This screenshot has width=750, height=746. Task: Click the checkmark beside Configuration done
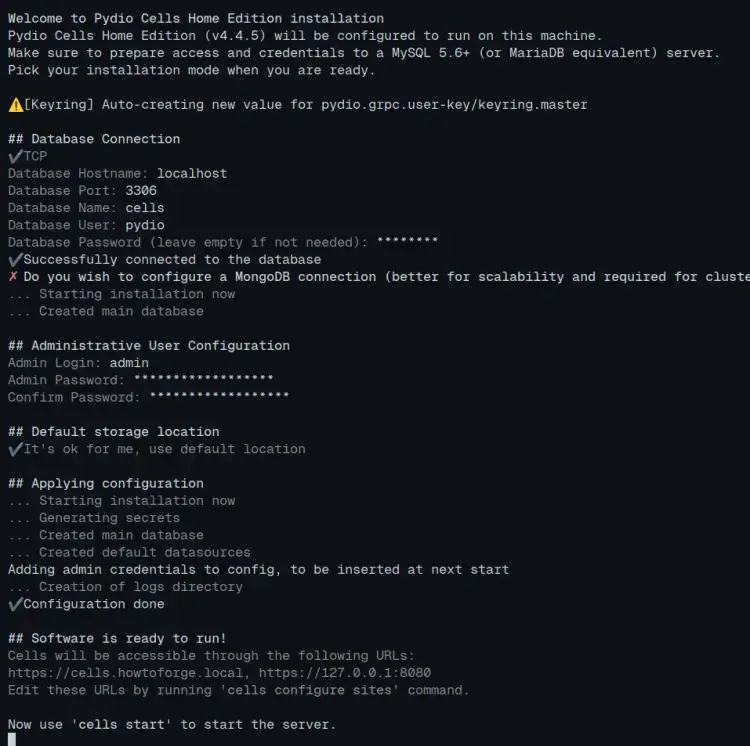coord(15,604)
